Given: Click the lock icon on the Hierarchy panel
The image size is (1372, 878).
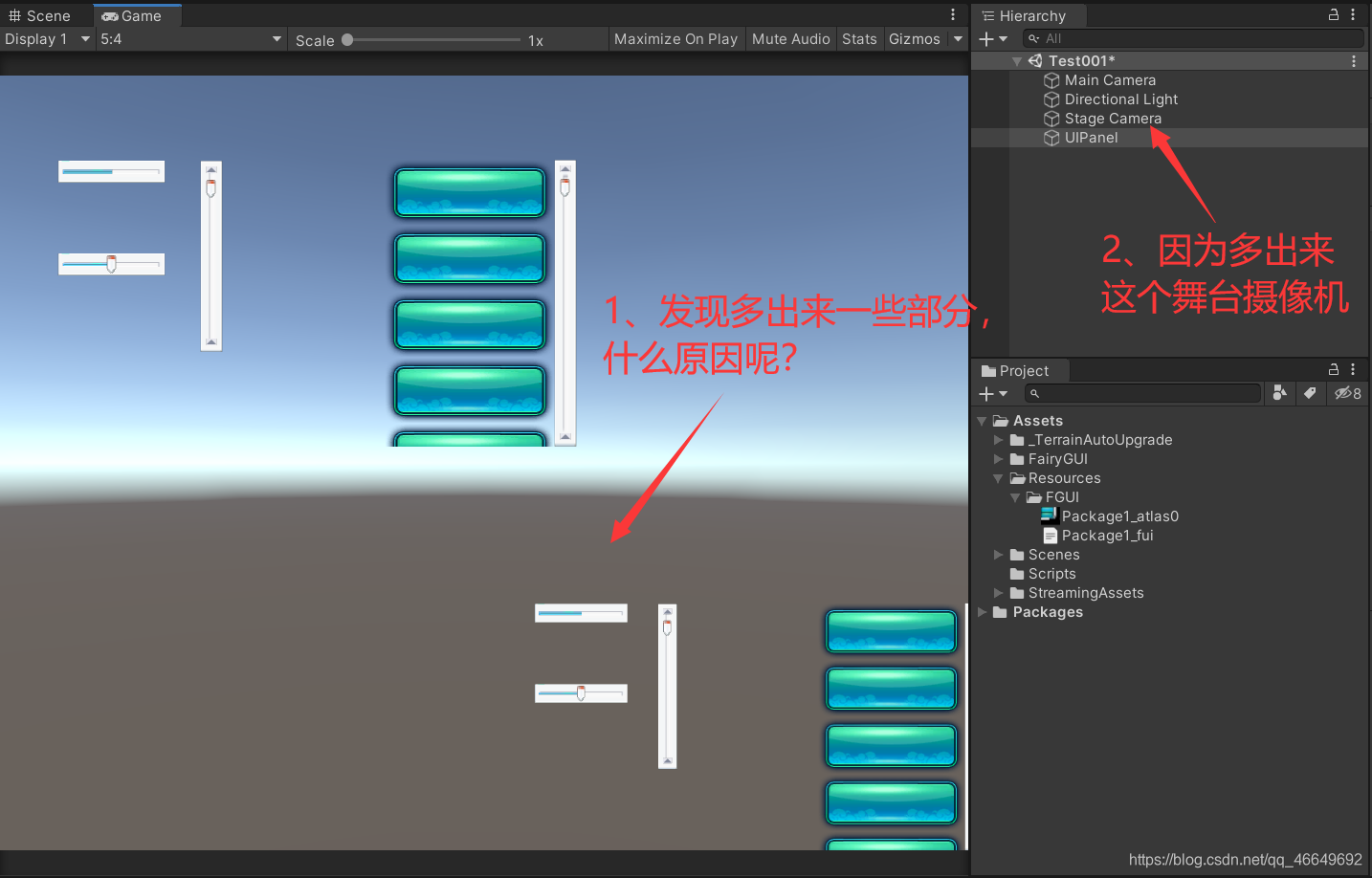Looking at the screenshot, I should click(x=1334, y=14).
